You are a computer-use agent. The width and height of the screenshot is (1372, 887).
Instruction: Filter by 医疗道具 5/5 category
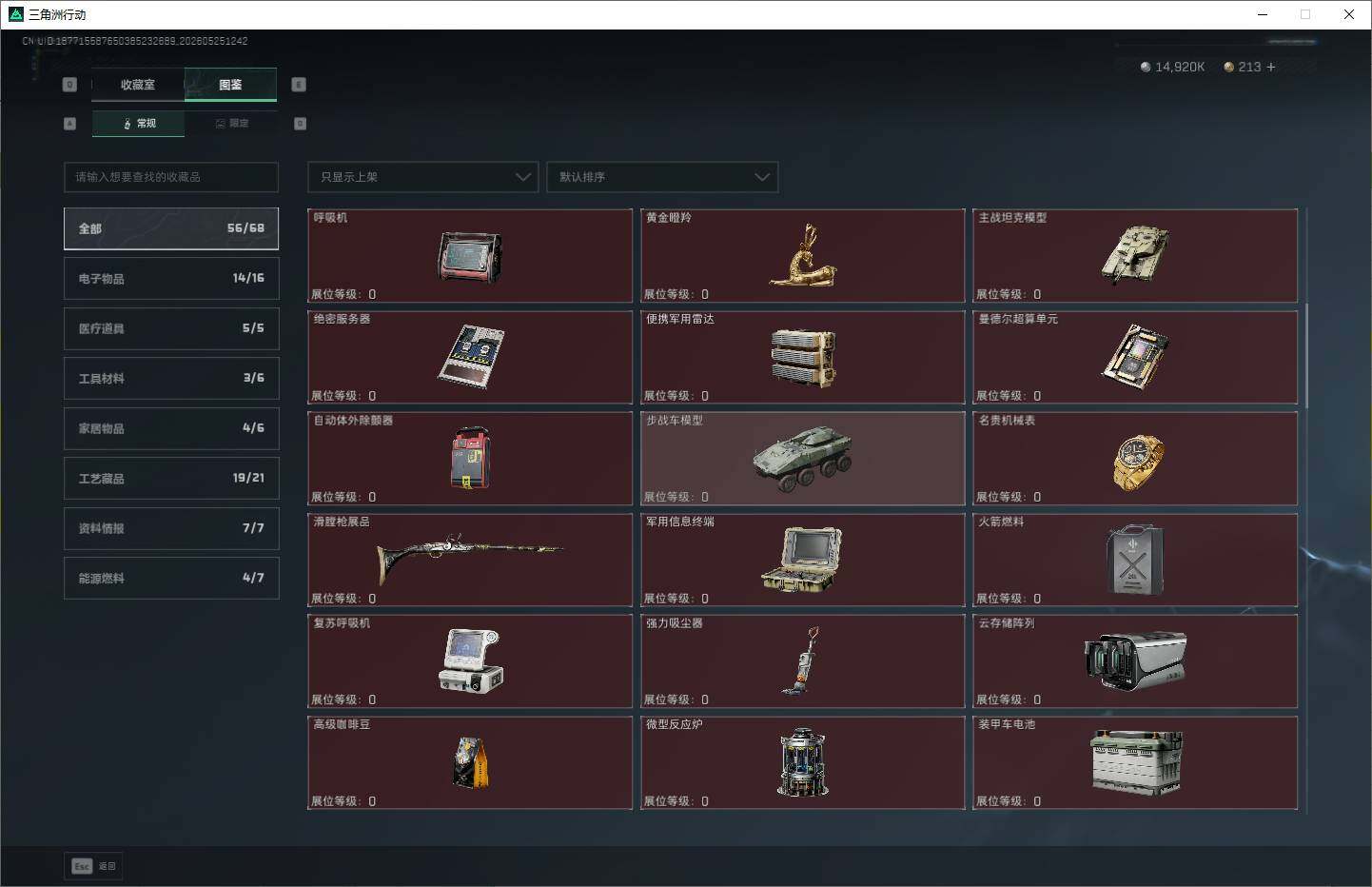[171, 328]
